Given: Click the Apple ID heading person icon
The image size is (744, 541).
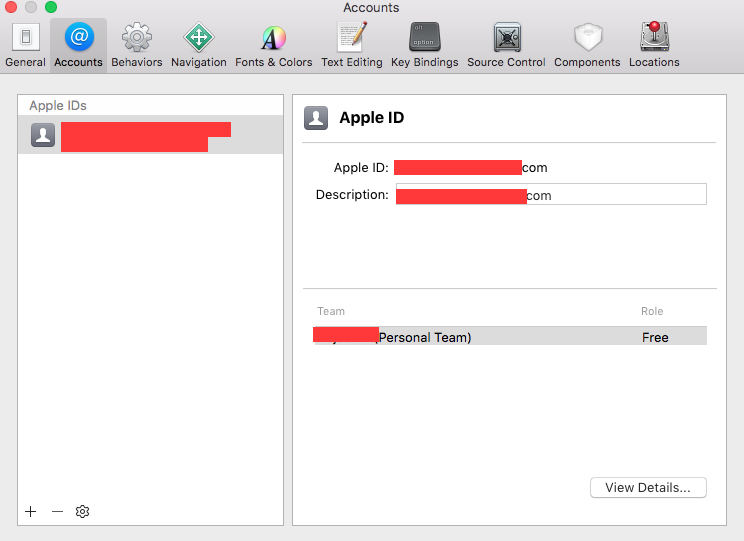Looking at the screenshot, I should (316, 118).
